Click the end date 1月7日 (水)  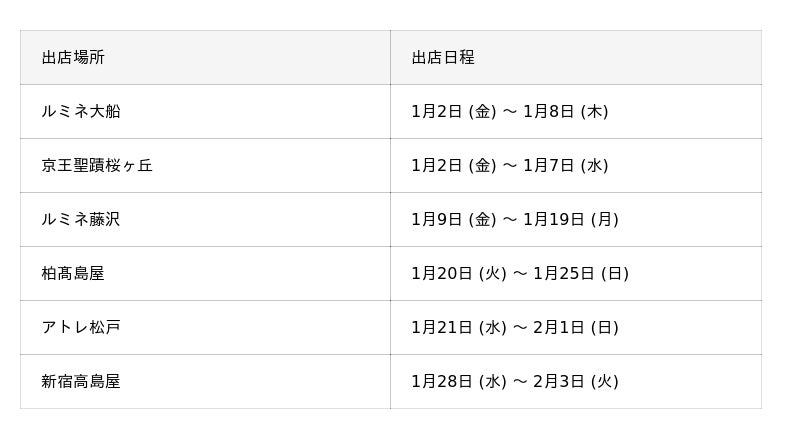coord(566,165)
